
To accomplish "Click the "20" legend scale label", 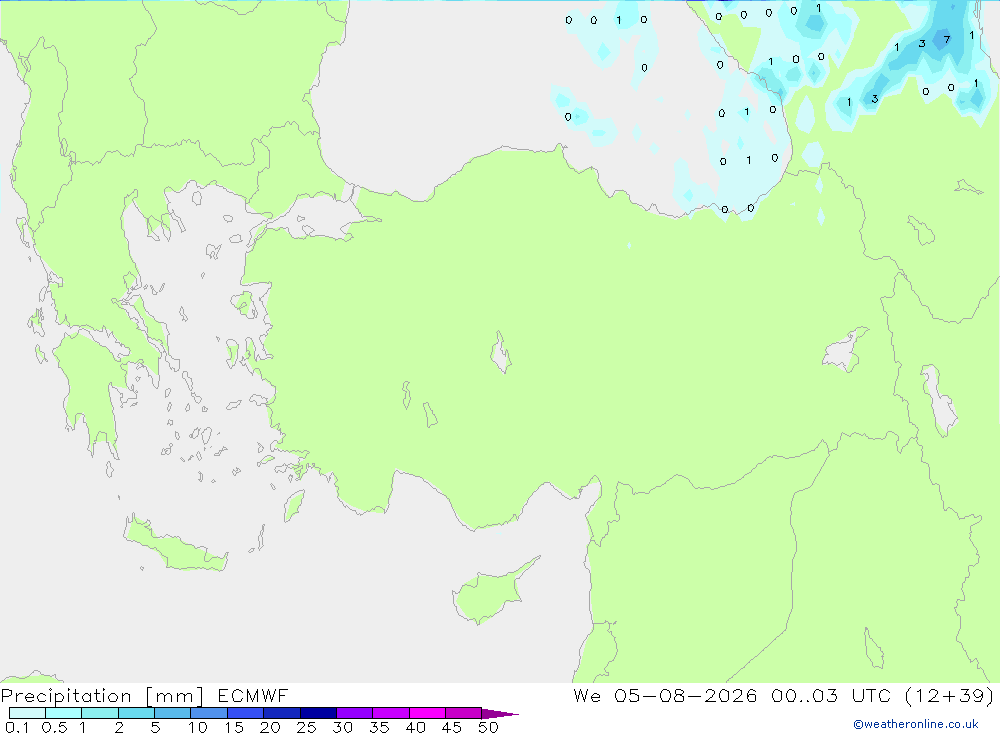I will click(x=270, y=727).
